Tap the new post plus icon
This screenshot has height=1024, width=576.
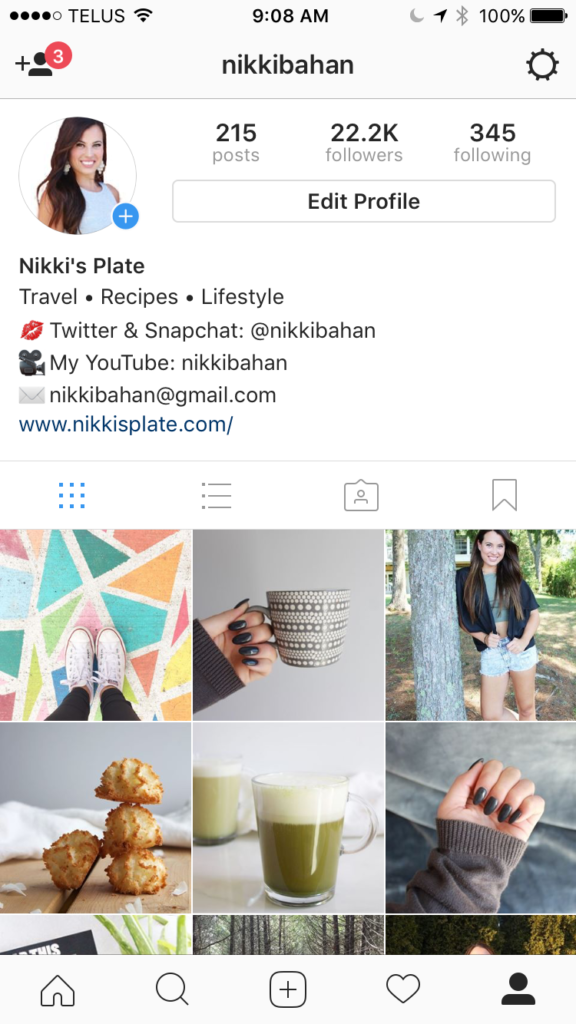(x=288, y=989)
